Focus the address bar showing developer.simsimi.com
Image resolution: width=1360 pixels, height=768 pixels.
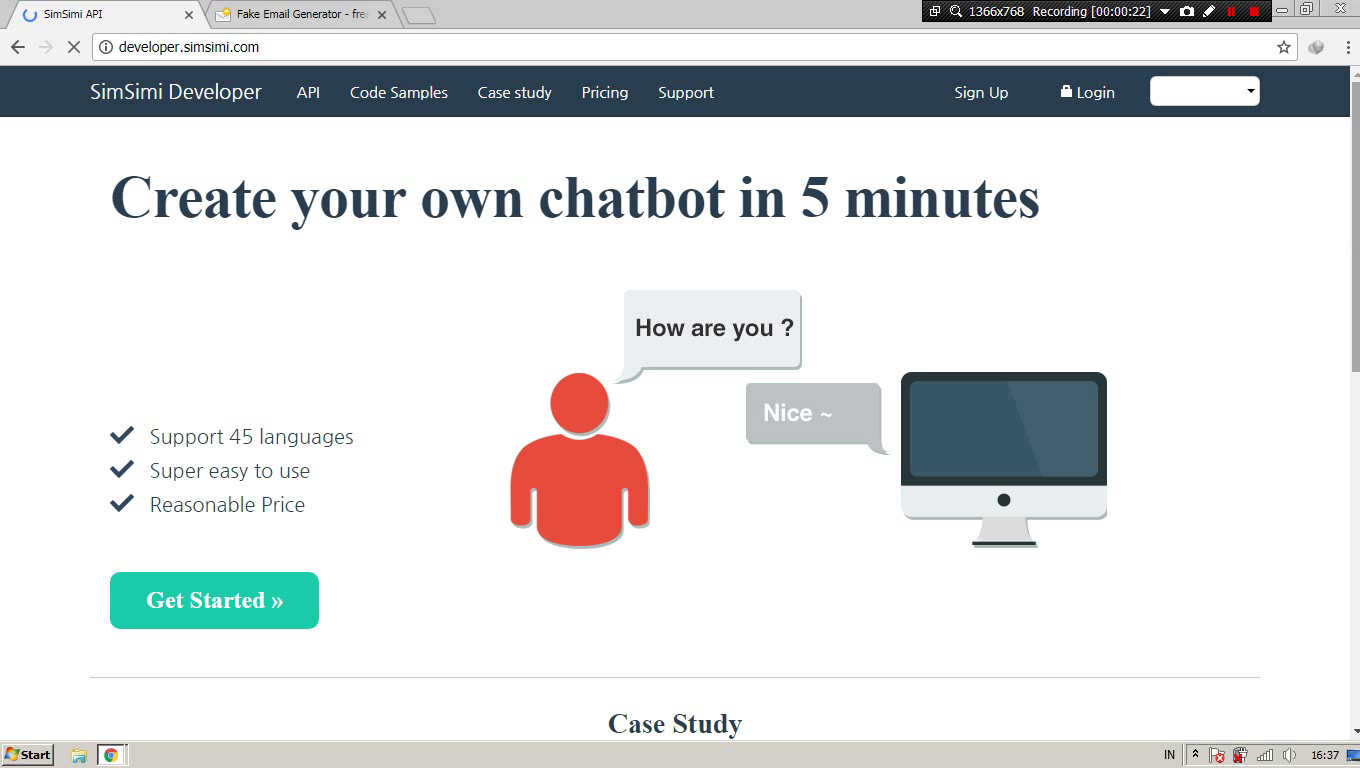pyautogui.click(x=694, y=47)
